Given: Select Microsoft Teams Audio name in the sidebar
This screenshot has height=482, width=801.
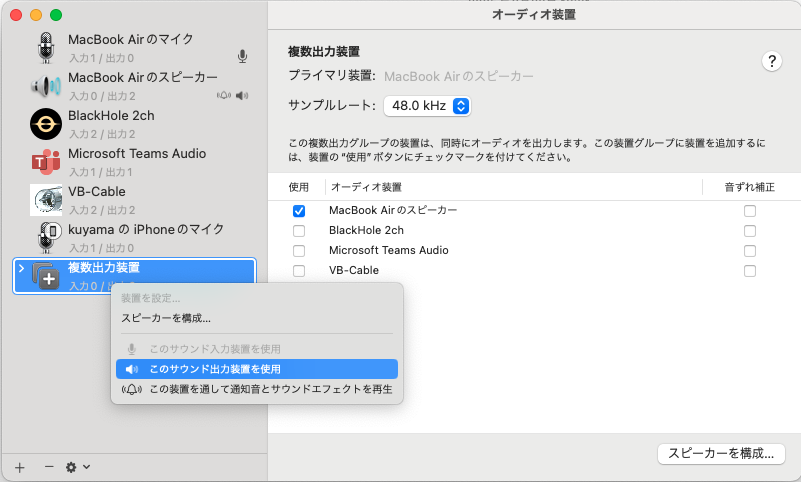Looking at the screenshot, I should [x=137, y=153].
